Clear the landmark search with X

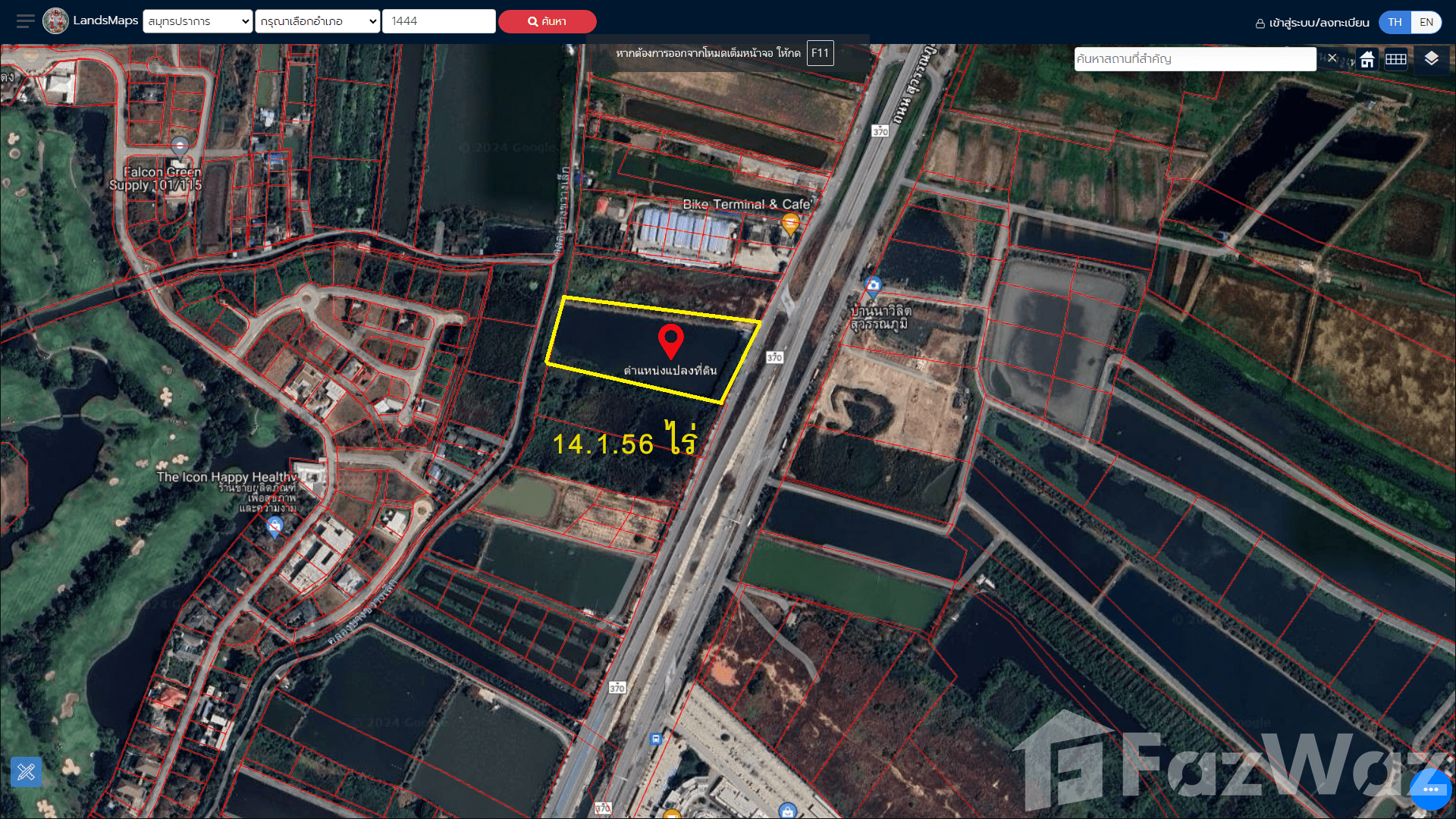point(1332,58)
